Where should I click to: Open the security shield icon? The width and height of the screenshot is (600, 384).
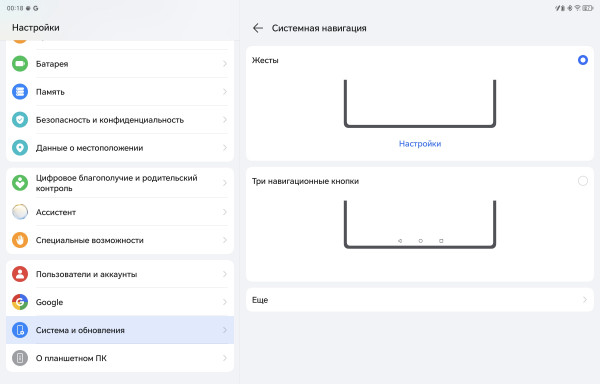[x=20, y=120]
